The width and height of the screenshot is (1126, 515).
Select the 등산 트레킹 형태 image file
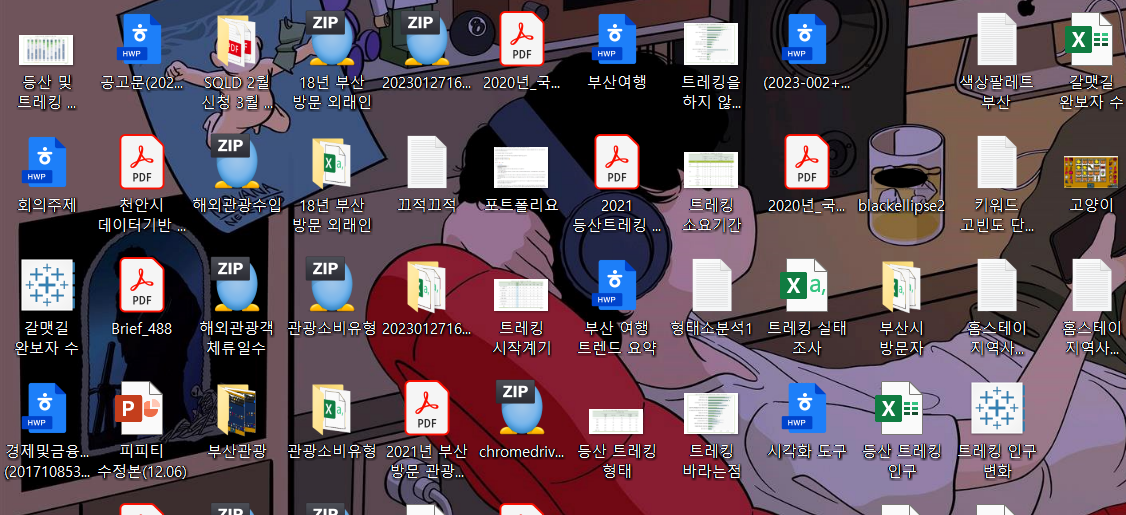(x=617, y=421)
